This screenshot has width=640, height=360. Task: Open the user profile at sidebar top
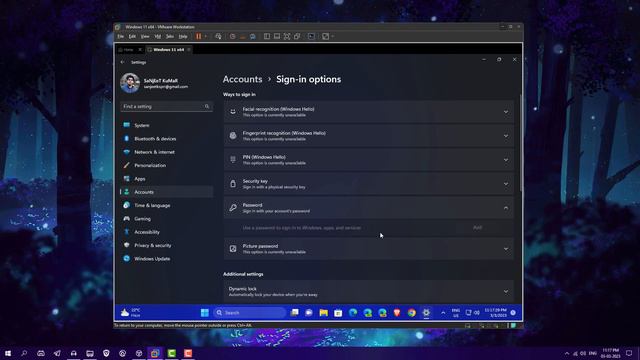[155, 83]
